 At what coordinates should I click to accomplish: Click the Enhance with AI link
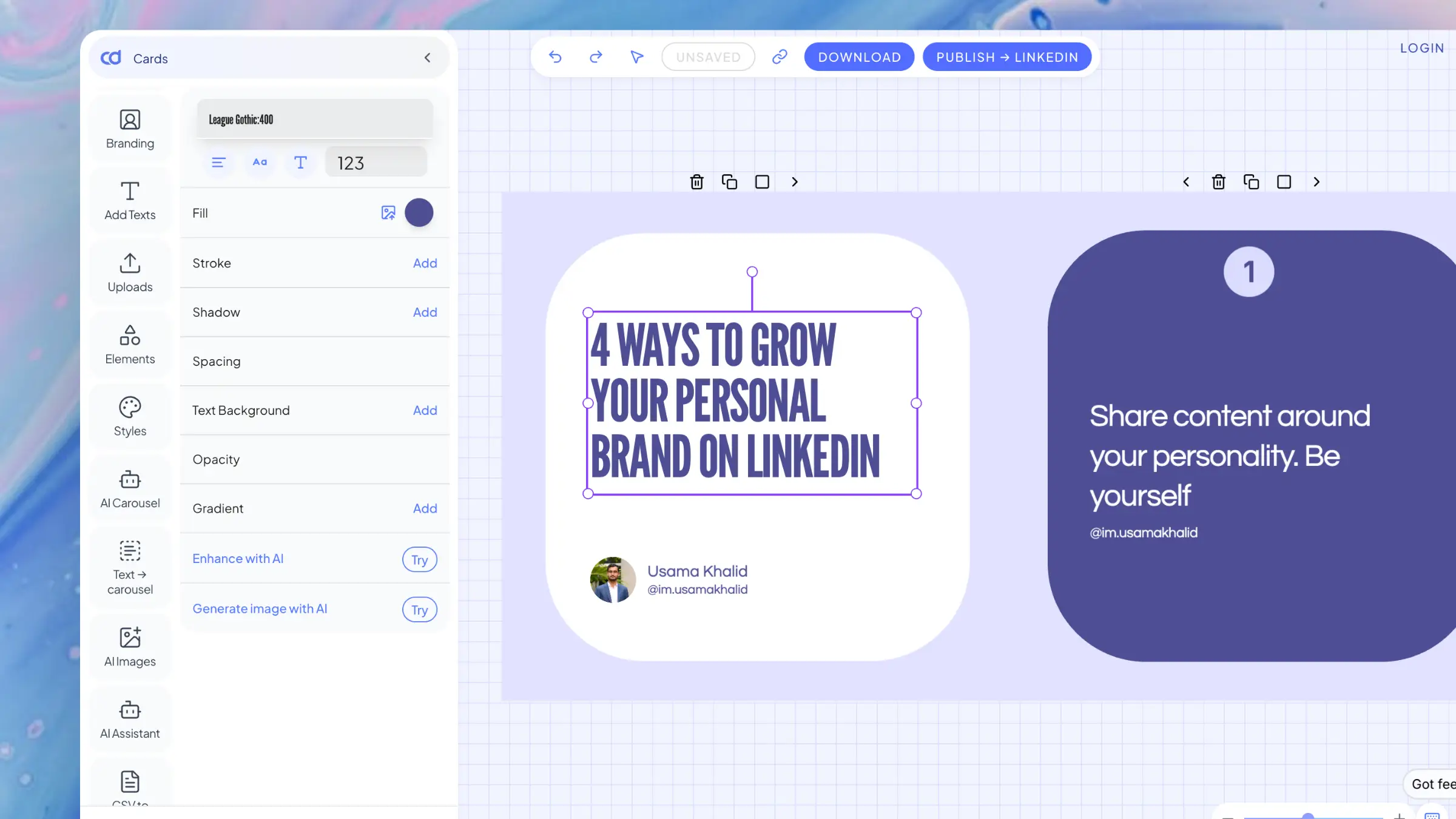click(238, 559)
